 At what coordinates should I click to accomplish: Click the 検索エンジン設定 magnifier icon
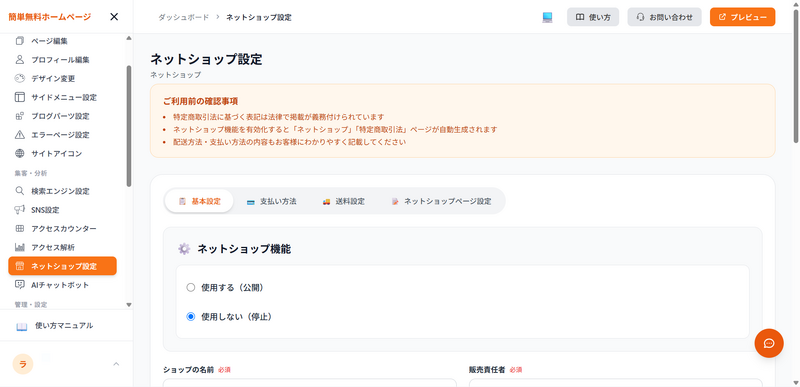20,191
